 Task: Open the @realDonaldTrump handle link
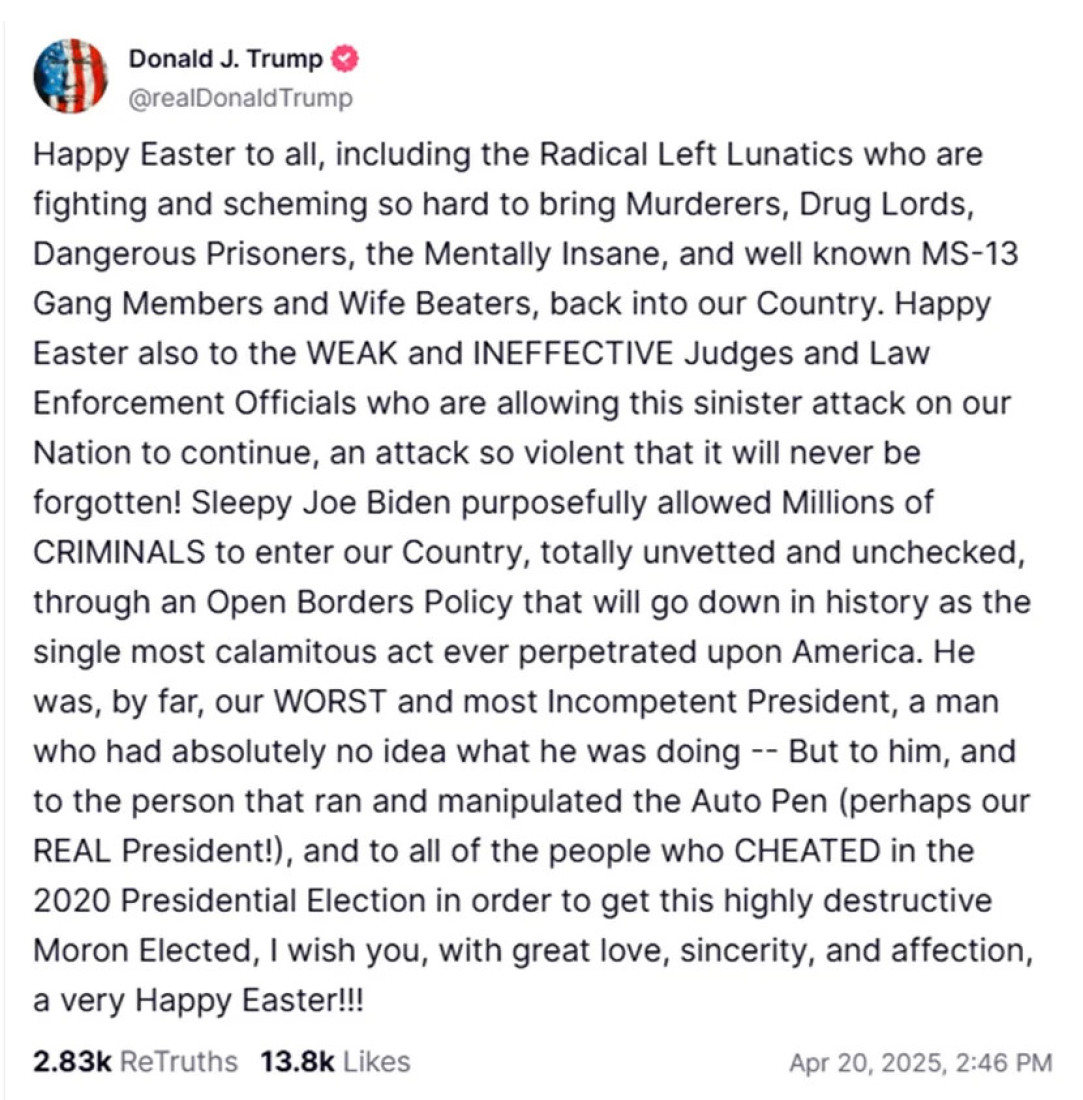240,98
